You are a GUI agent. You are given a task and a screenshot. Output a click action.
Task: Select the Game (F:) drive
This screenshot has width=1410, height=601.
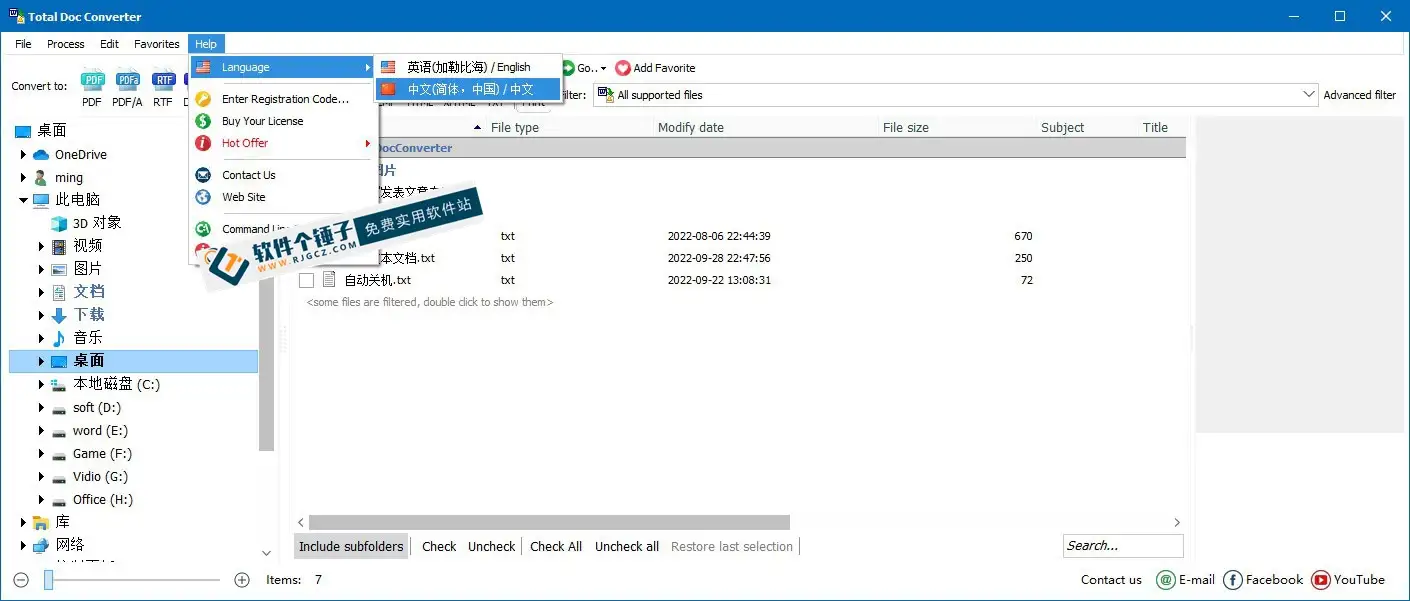point(102,454)
